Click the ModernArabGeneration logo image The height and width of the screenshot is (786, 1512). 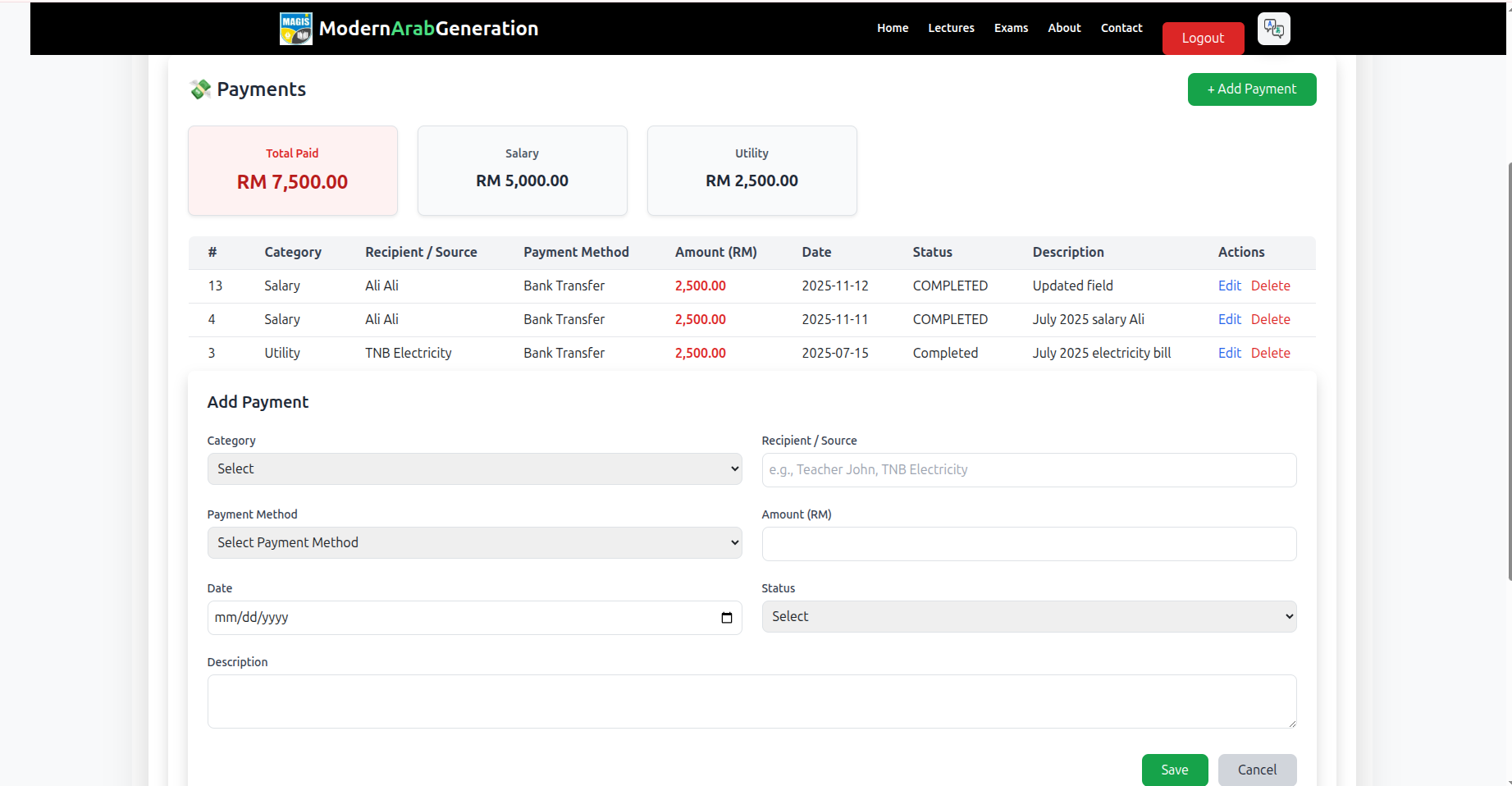tap(295, 29)
